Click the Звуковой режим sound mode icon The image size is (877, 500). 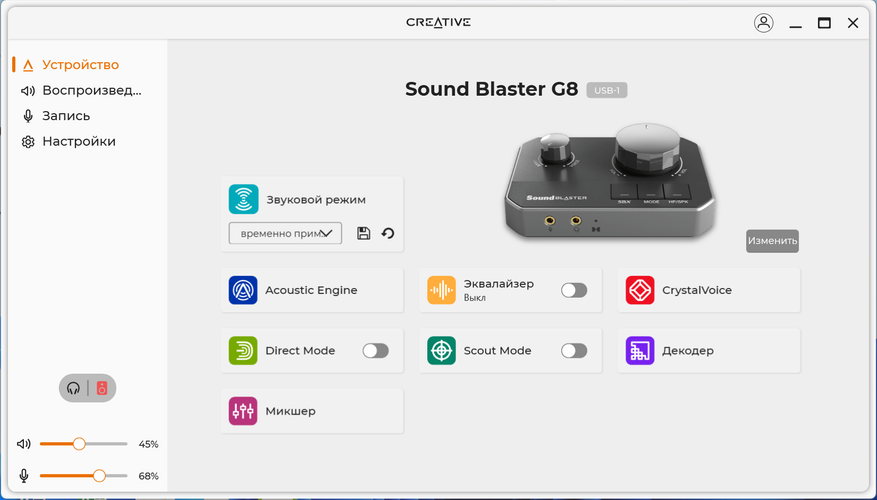(243, 199)
